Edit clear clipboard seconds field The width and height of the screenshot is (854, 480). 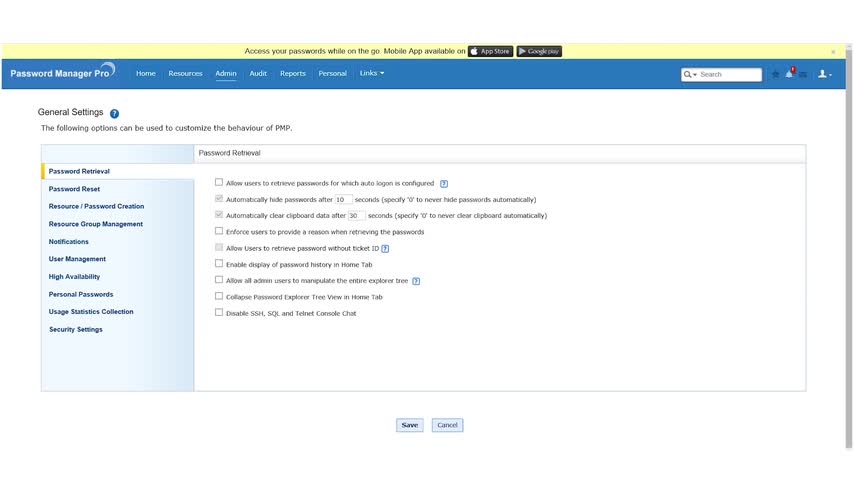click(356, 216)
